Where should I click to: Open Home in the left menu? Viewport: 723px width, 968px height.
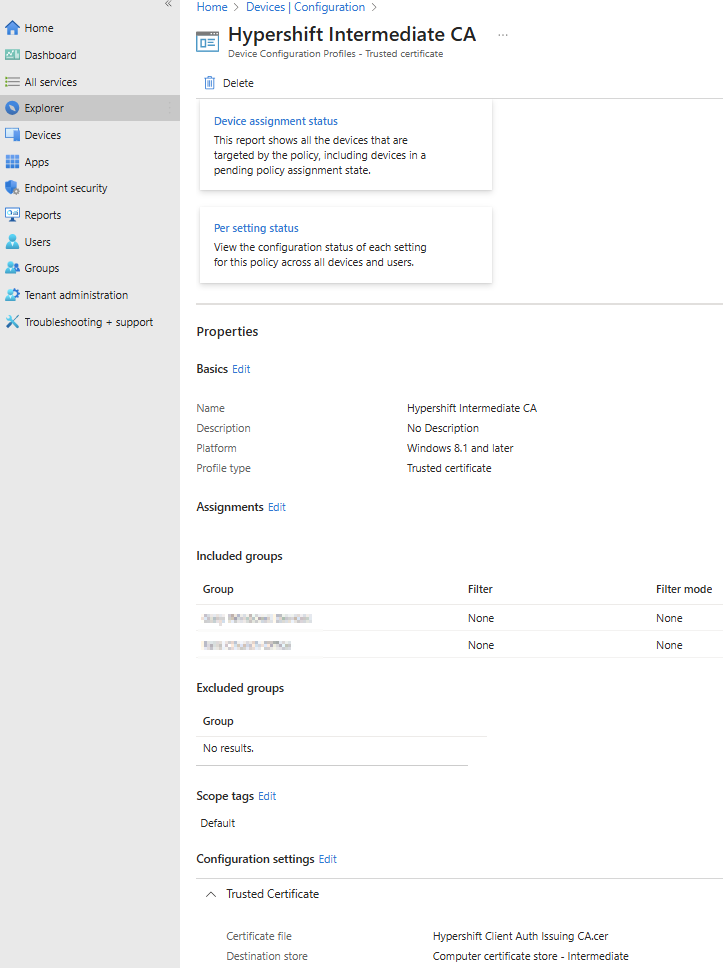[x=39, y=28]
